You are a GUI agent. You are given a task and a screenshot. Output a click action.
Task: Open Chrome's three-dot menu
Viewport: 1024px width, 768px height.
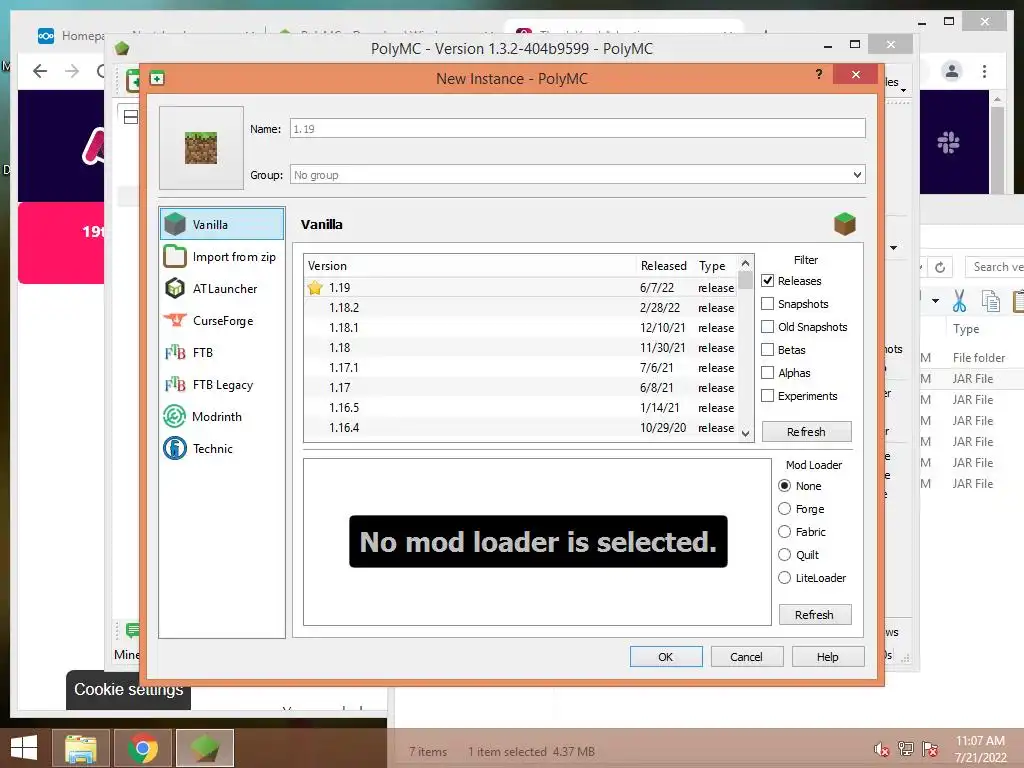tap(984, 71)
